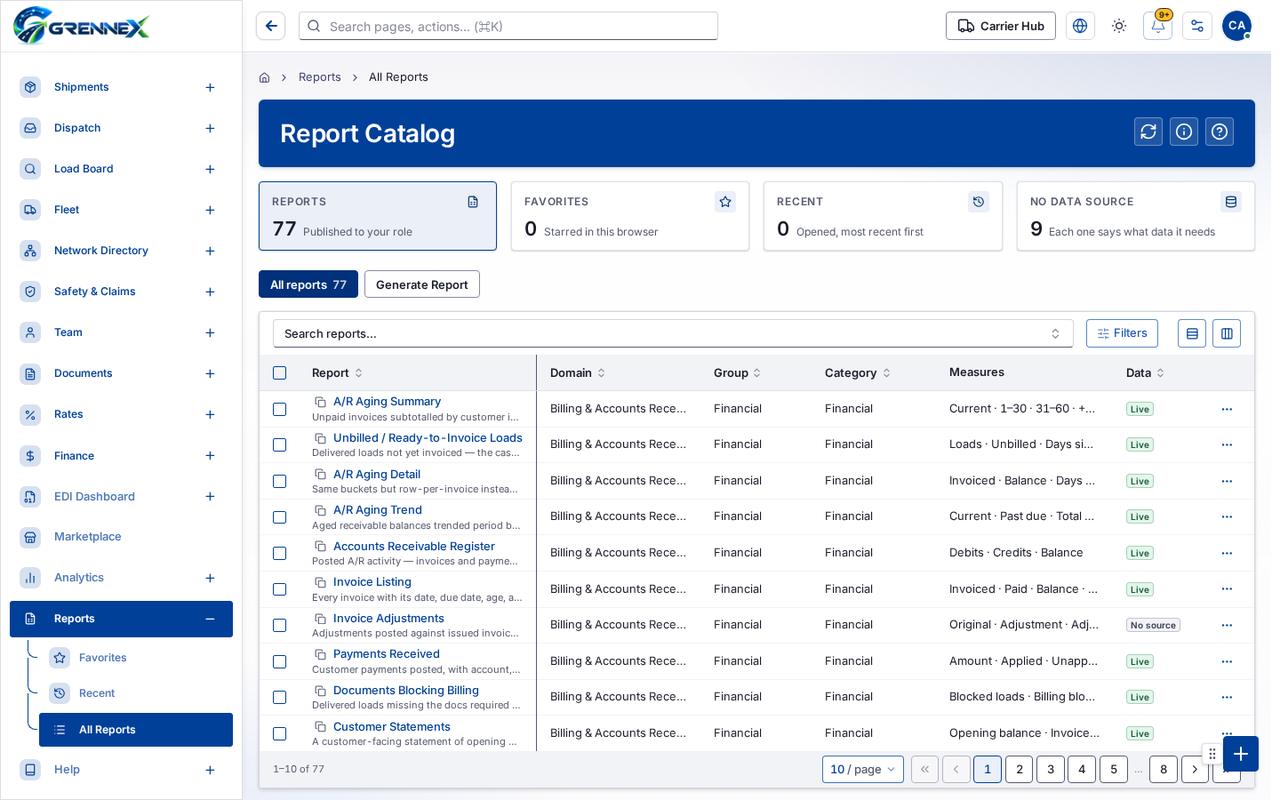Go to page 3
The width and height of the screenshot is (1280, 800).
coord(1051,769)
